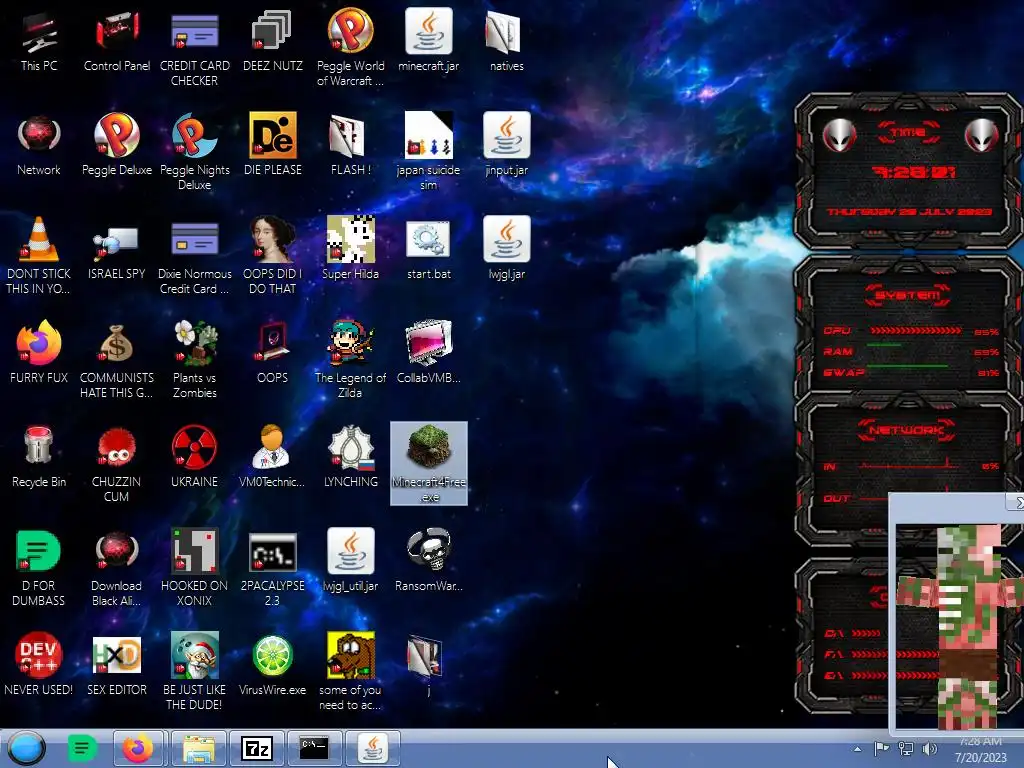Viewport: 1024px width, 768px height.
Task: Select the folder icon named j
Action: (424, 656)
